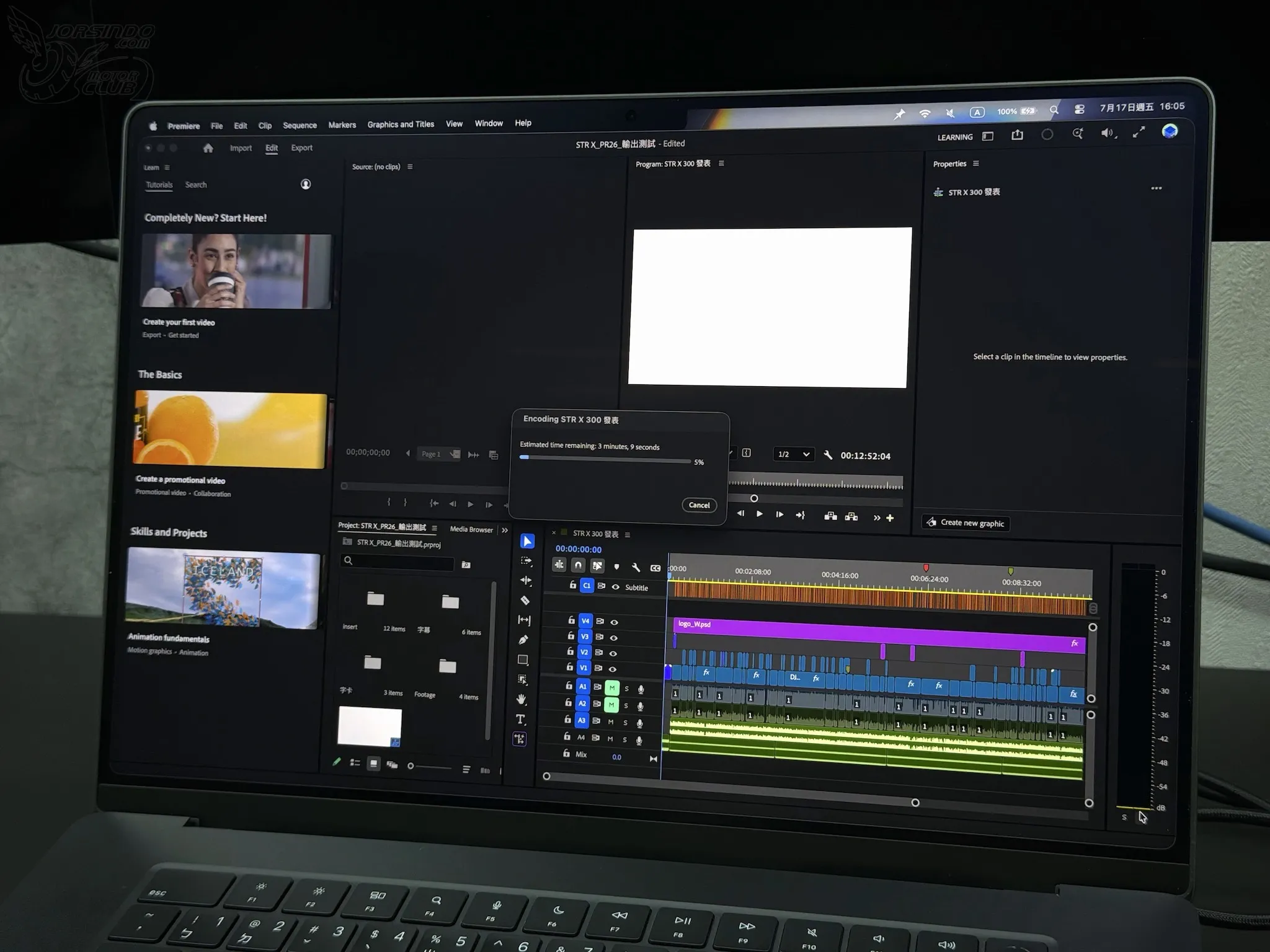Toggle nest sequence insert mode button
The height and width of the screenshot is (952, 1270).
click(559, 564)
